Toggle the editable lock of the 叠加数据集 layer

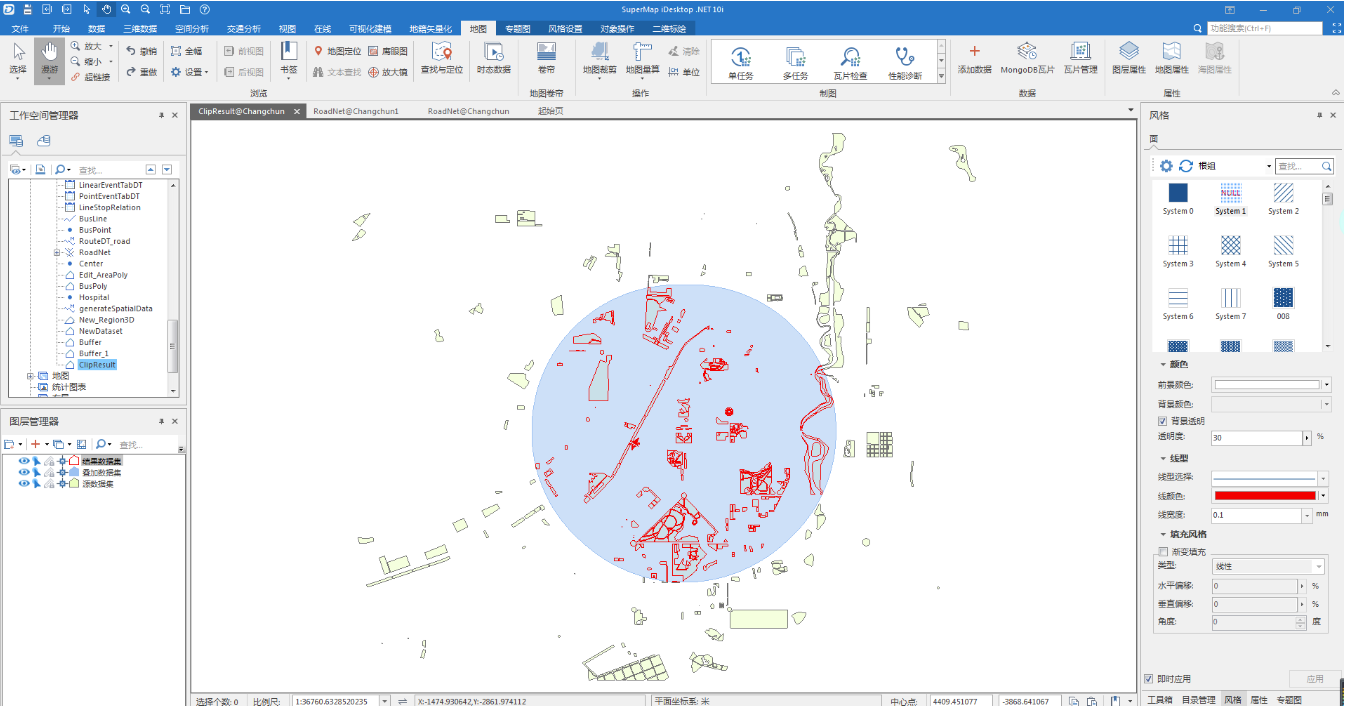[49, 472]
